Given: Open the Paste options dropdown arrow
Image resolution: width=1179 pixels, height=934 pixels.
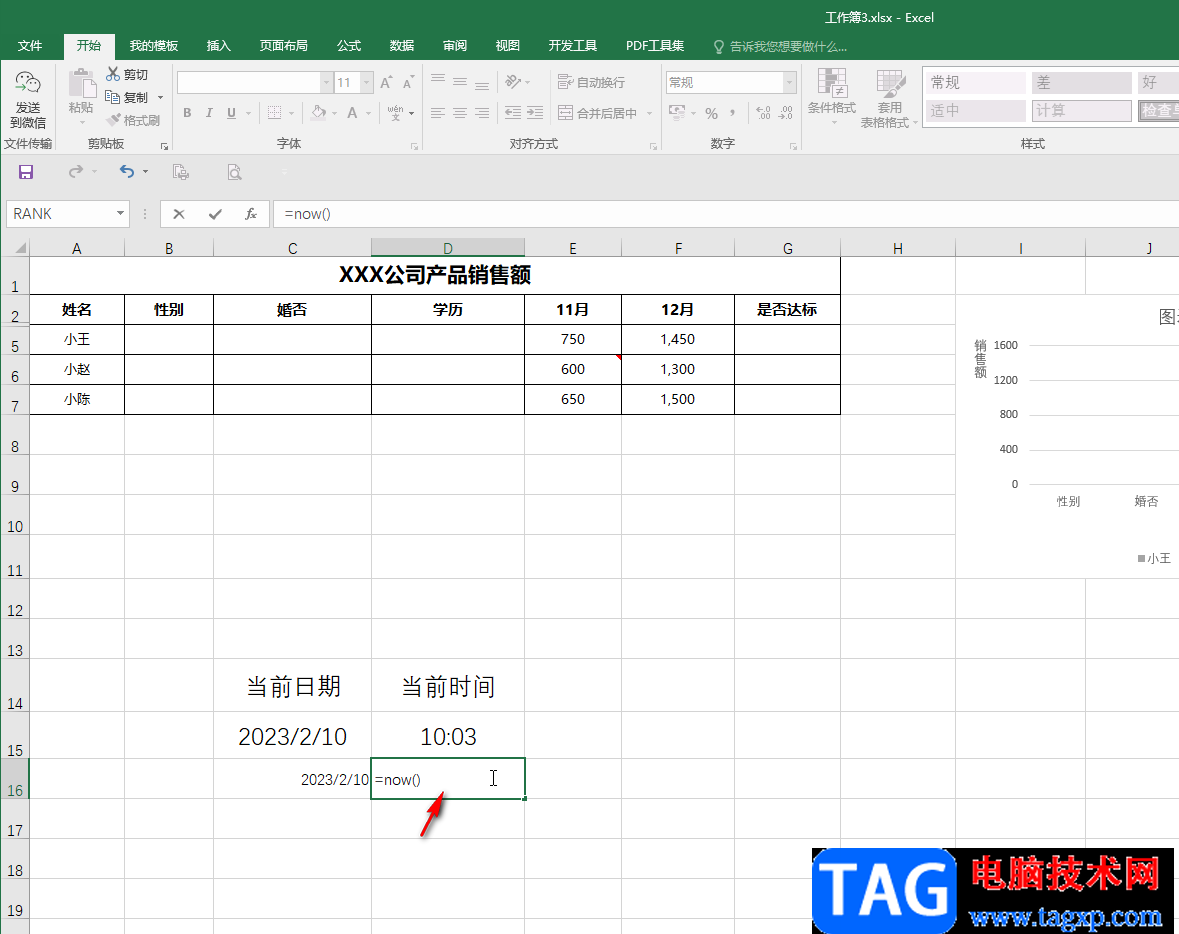Looking at the screenshot, I should coord(81,123).
